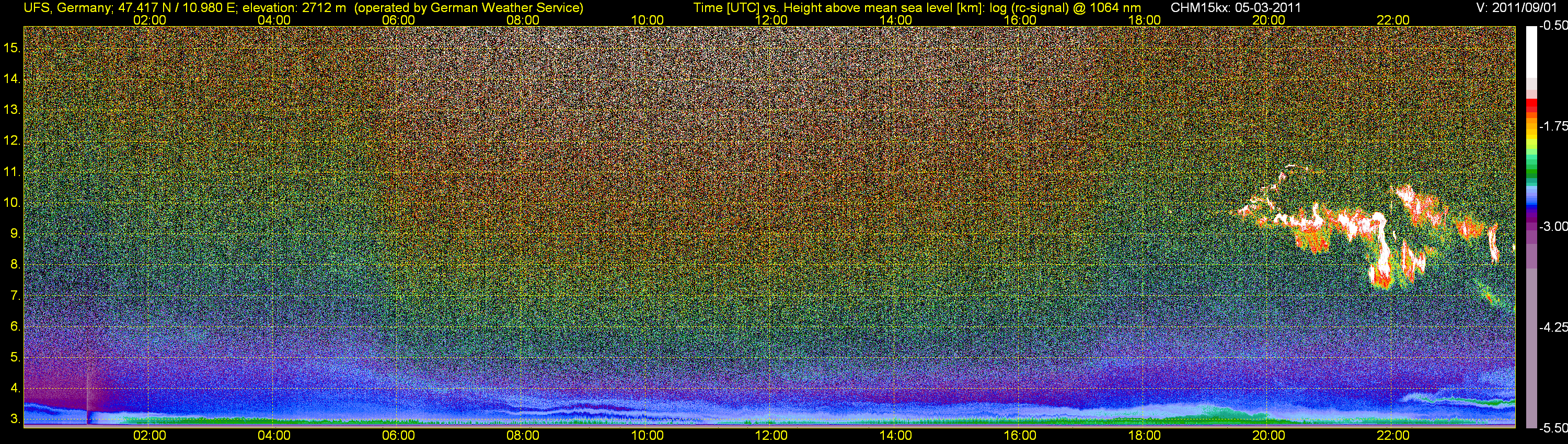Select the 22:00 label on the top axis

tap(1393, 20)
